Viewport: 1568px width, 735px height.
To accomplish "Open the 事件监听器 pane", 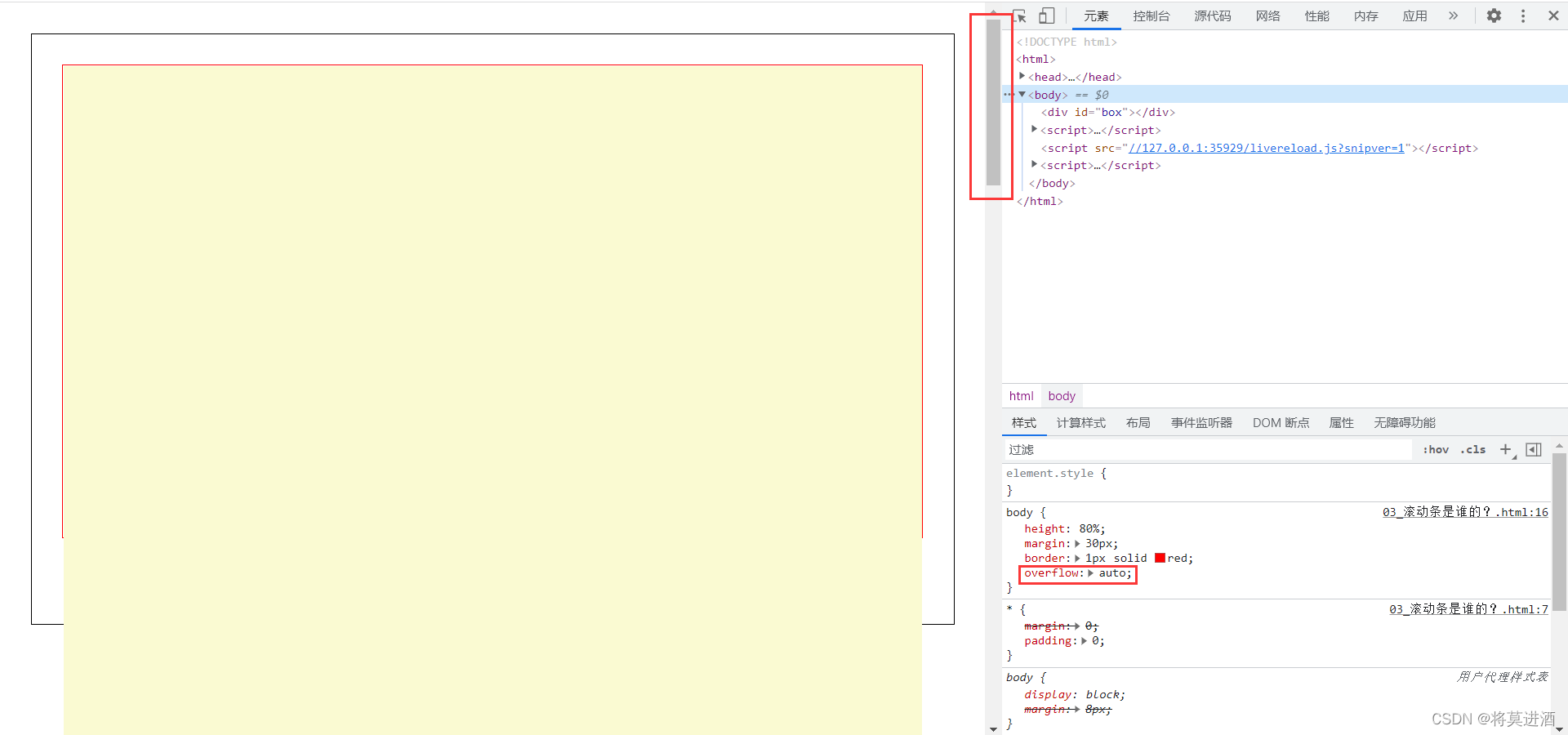I will 1201,422.
